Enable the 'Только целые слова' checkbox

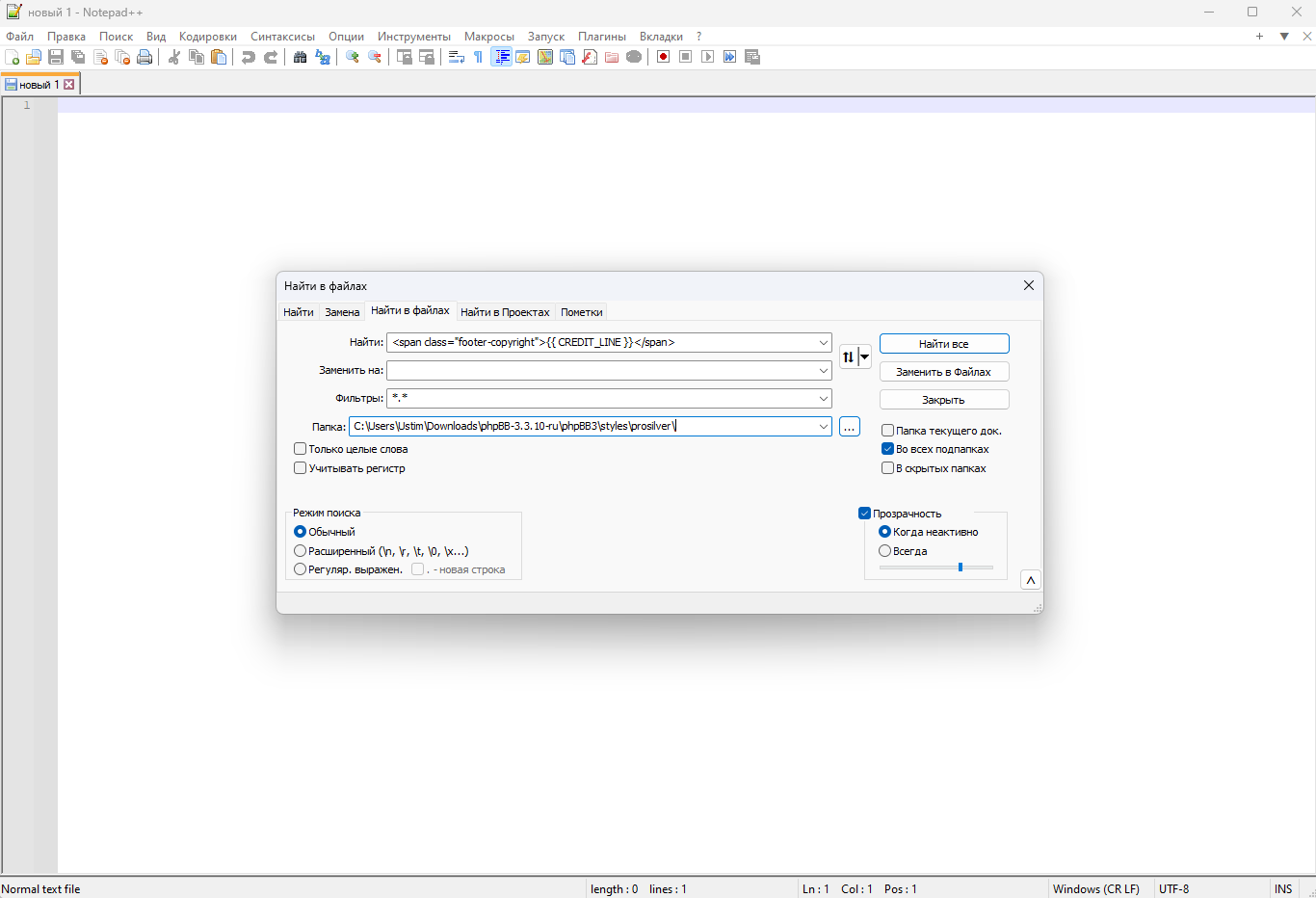(301, 449)
